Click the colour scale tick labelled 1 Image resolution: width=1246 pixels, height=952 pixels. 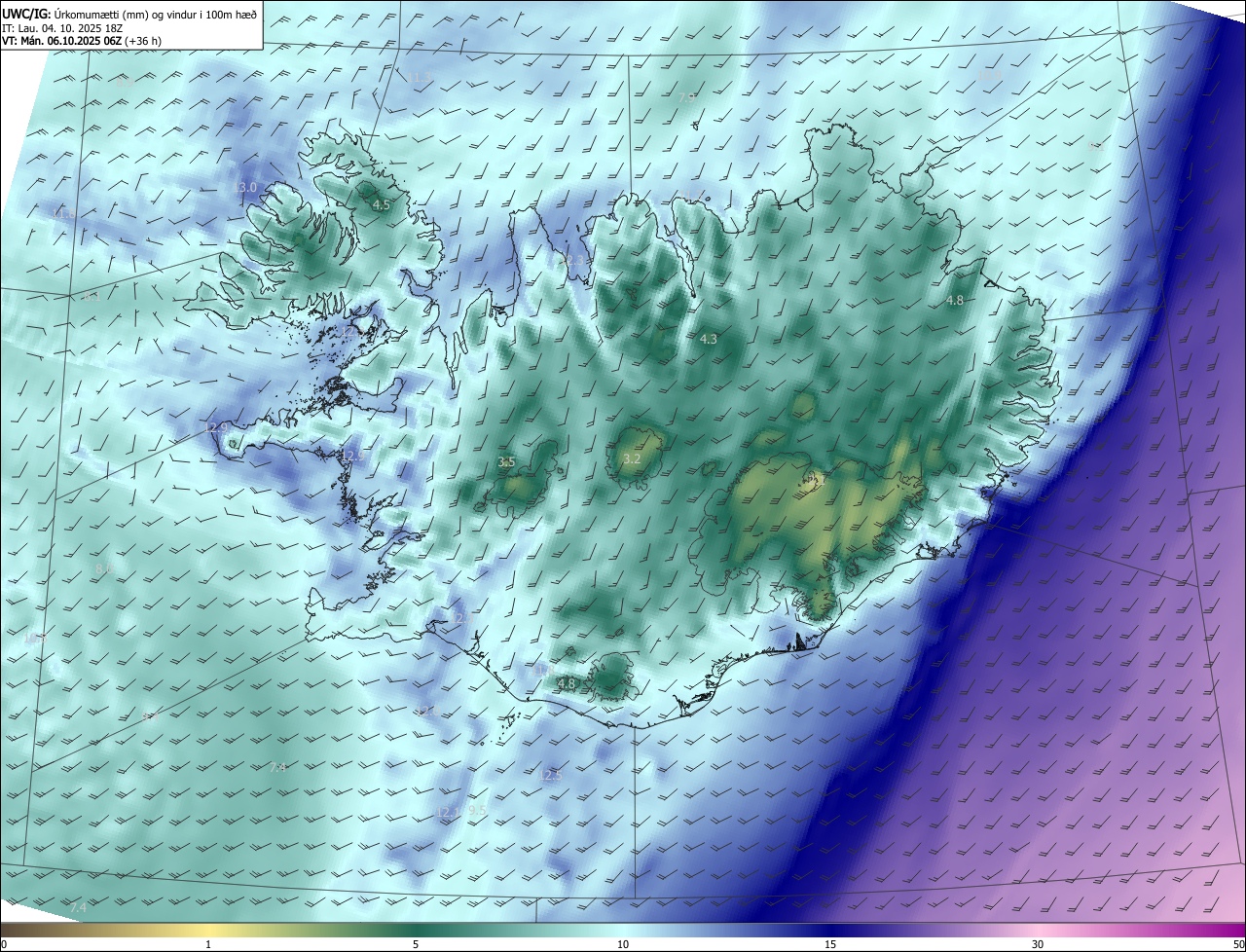point(208,944)
